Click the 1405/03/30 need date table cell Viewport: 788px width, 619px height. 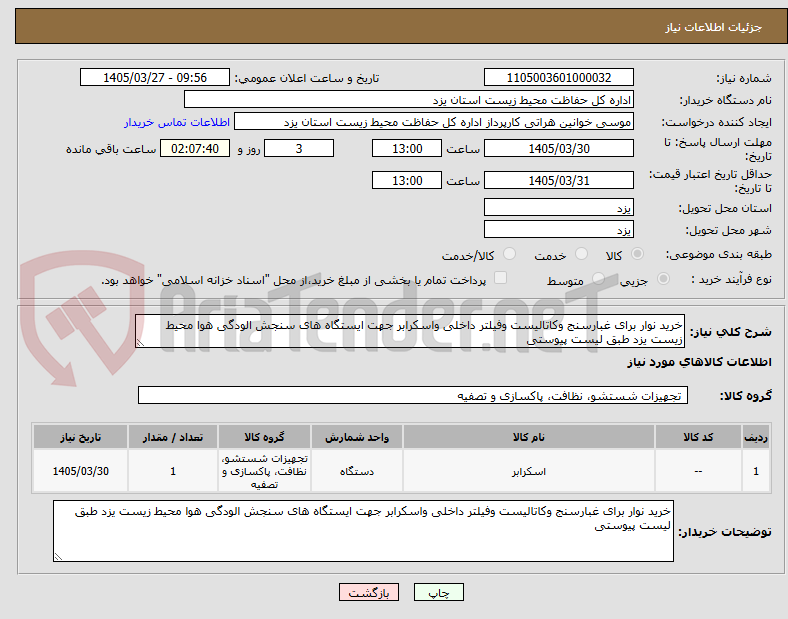tap(80, 471)
